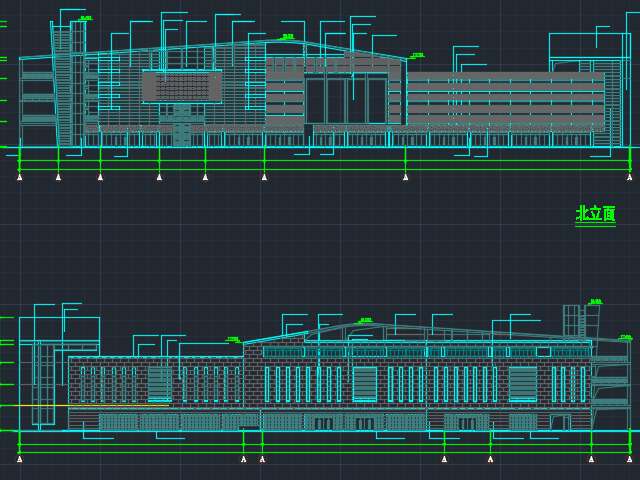This screenshot has height=480, width=640.
Task: Select the green 北立面 title text
Action: [x=595, y=214]
